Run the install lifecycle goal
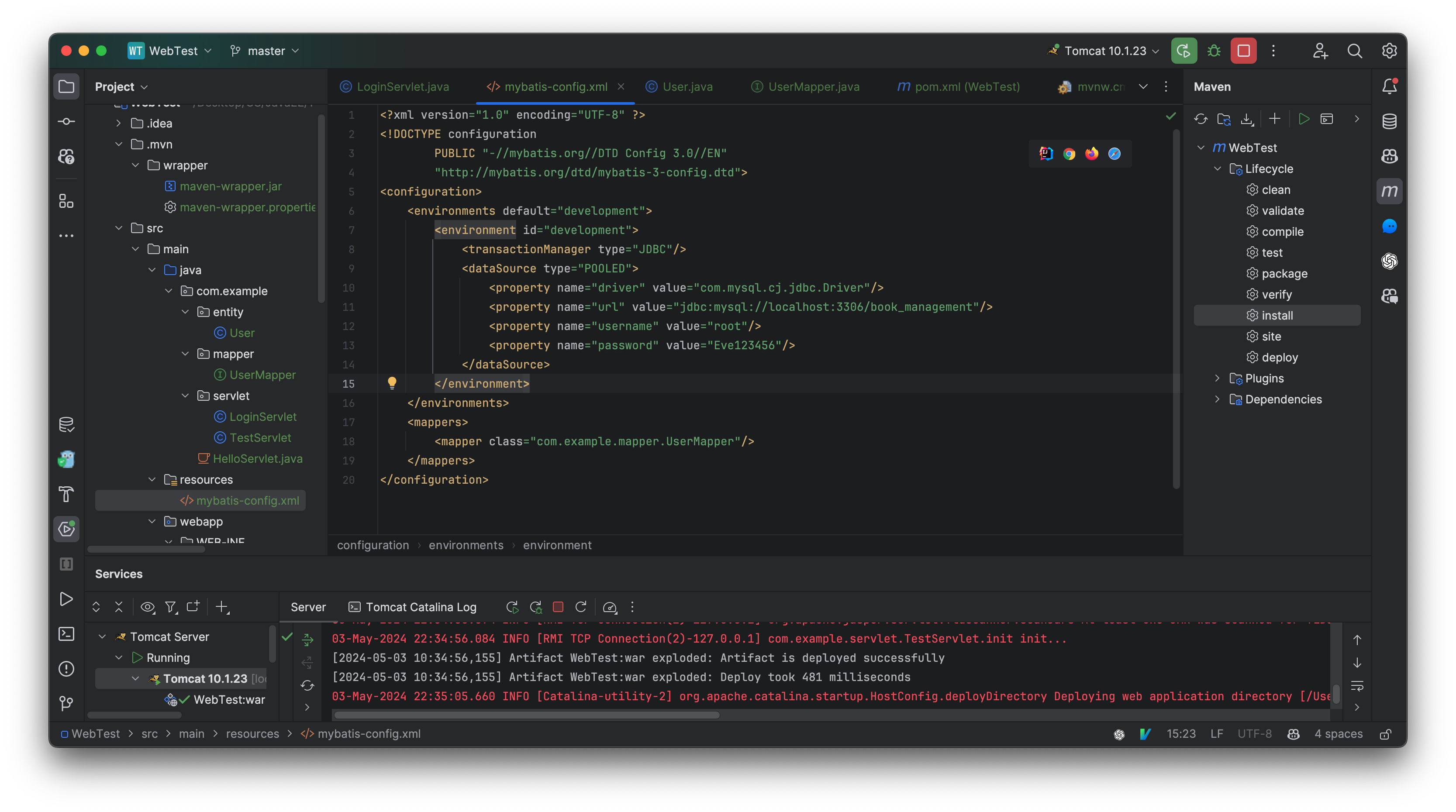Image resolution: width=1456 pixels, height=812 pixels. (x=1277, y=315)
